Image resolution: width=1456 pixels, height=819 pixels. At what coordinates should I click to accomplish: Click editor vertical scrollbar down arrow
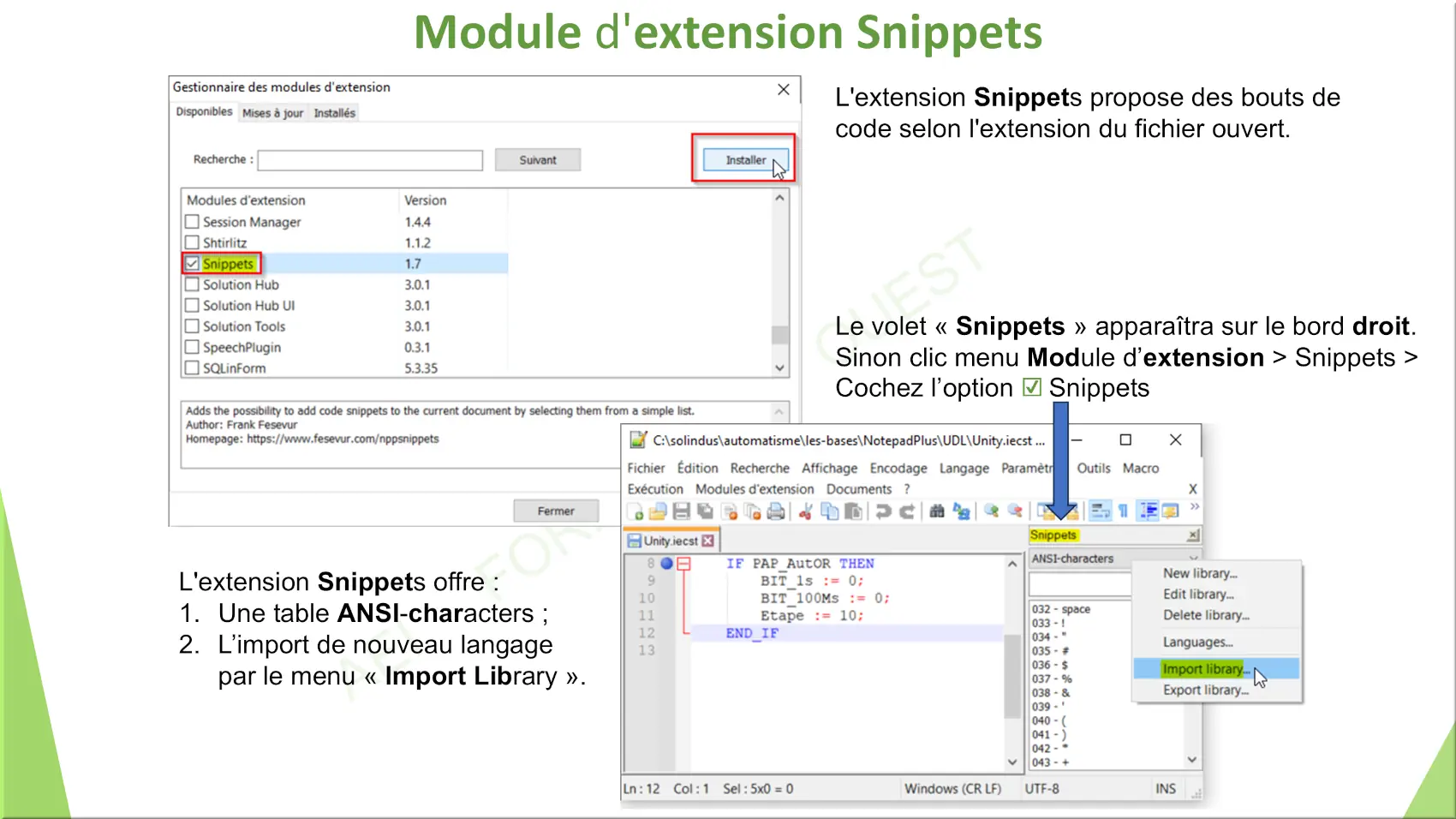(x=1012, y=762)
